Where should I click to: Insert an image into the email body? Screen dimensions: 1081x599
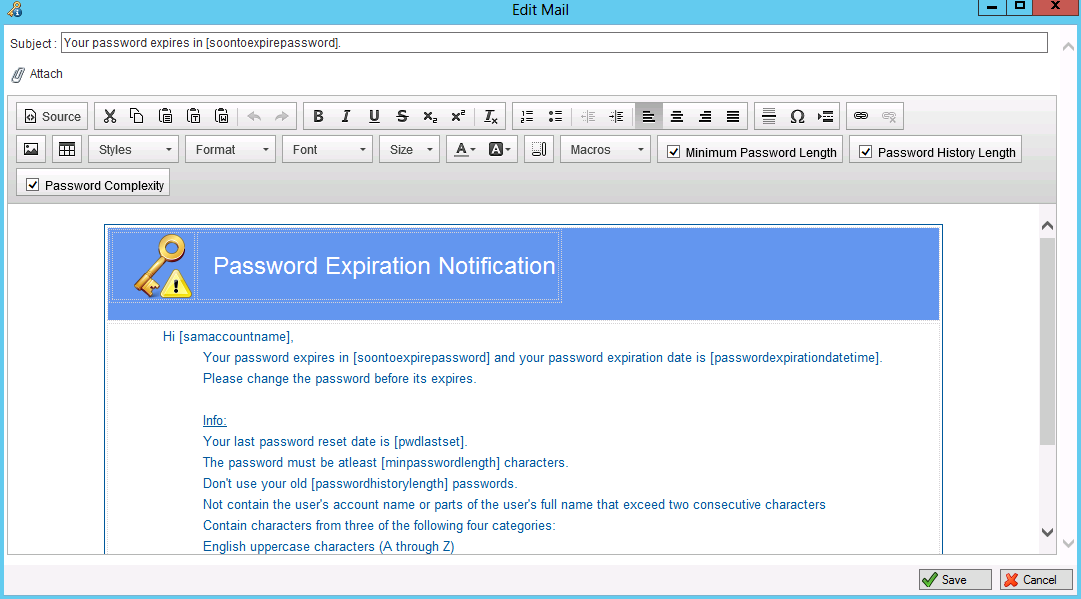click(30, 149)
